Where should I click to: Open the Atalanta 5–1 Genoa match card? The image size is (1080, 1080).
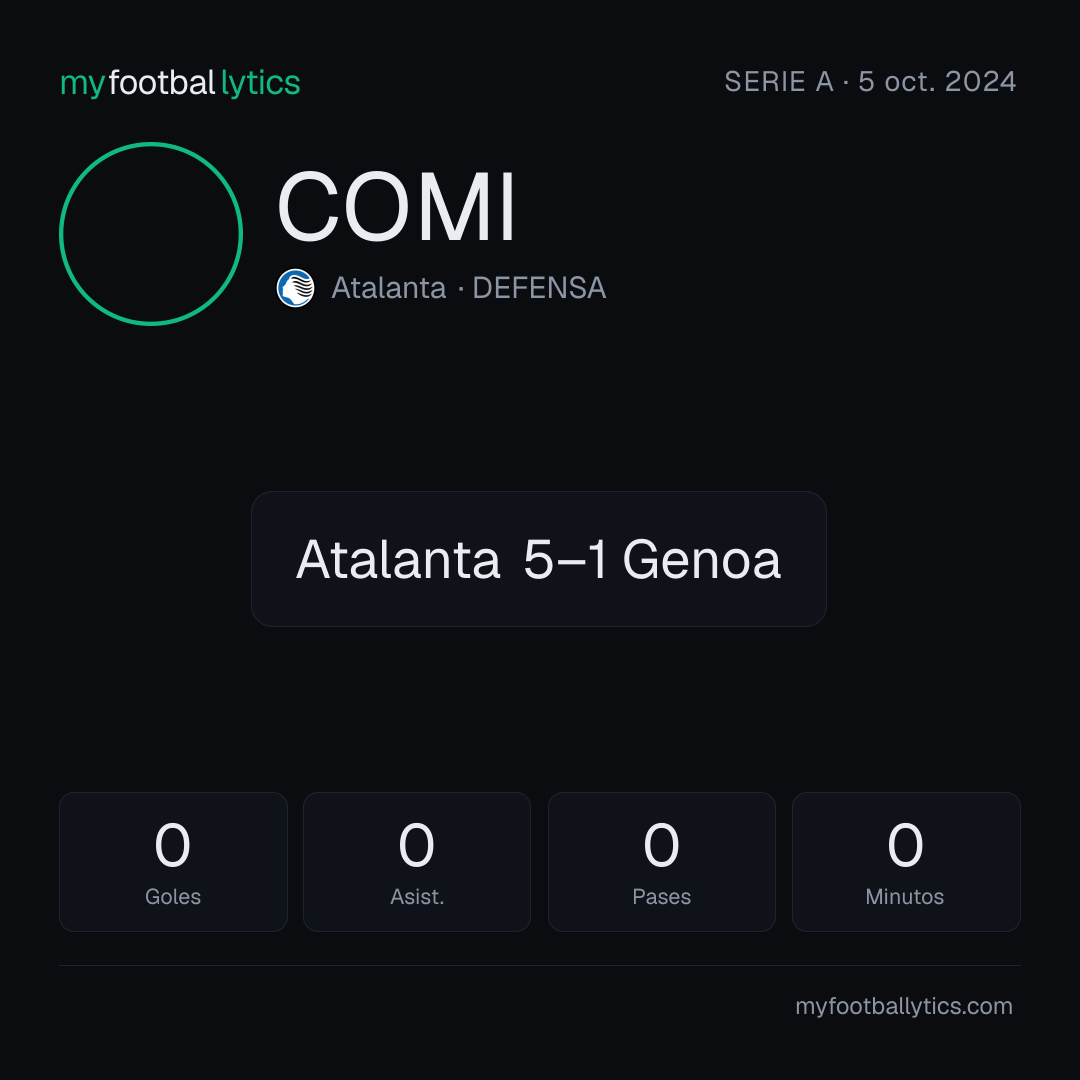coord(539,559)
